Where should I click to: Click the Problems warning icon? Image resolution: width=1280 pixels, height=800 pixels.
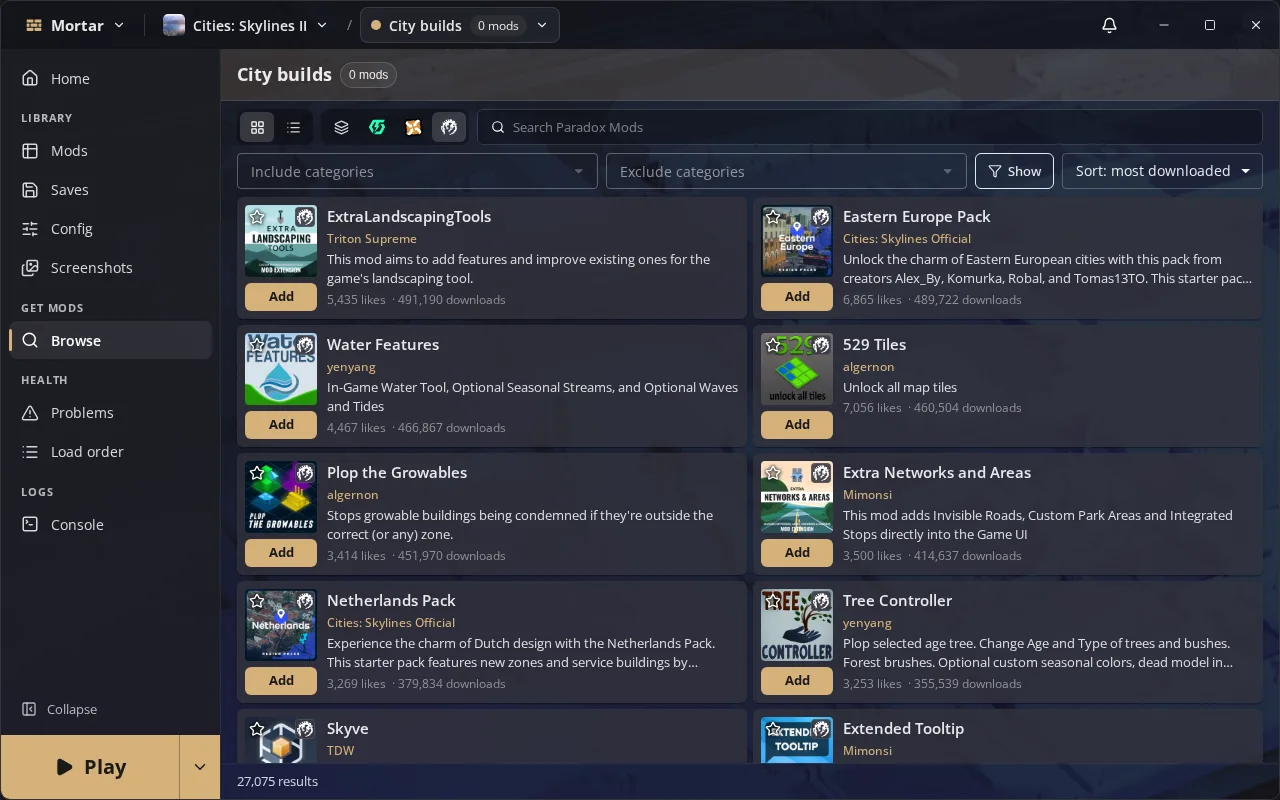point(30,412)
